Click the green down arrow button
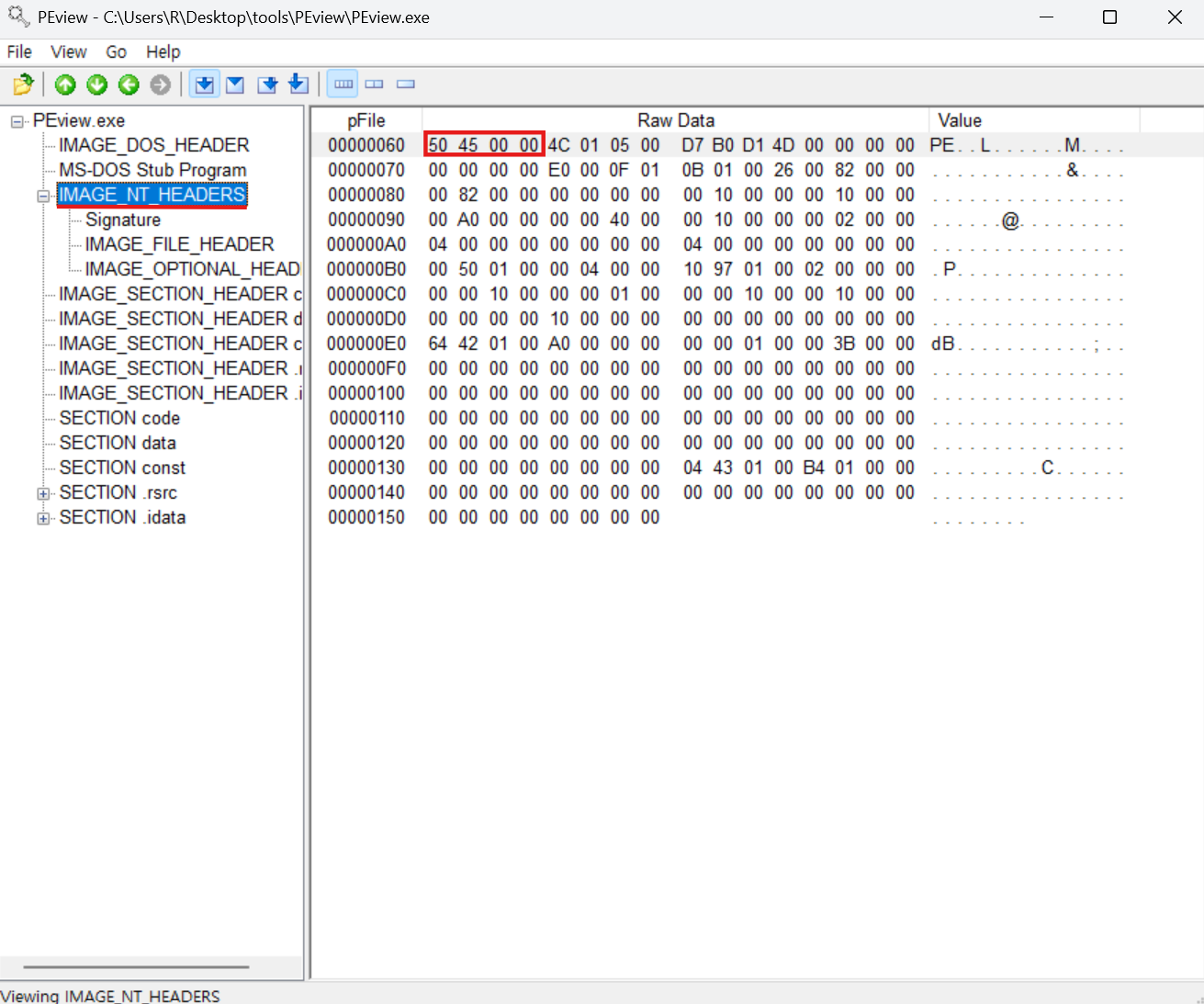1204x1004 pixels. coord(97,85)
